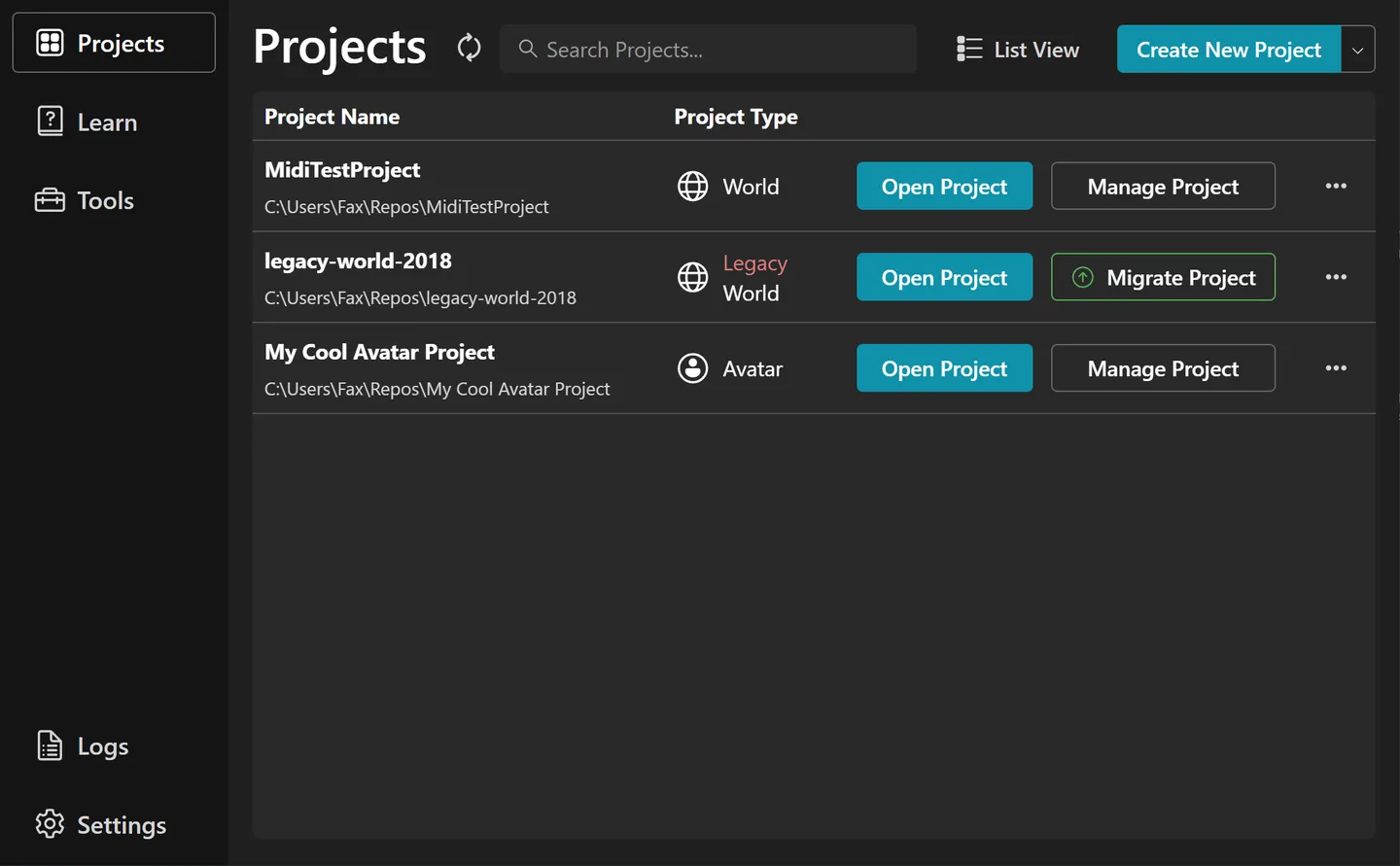
Task: Manage My Cool Avatar Project
Action: 1163,368
